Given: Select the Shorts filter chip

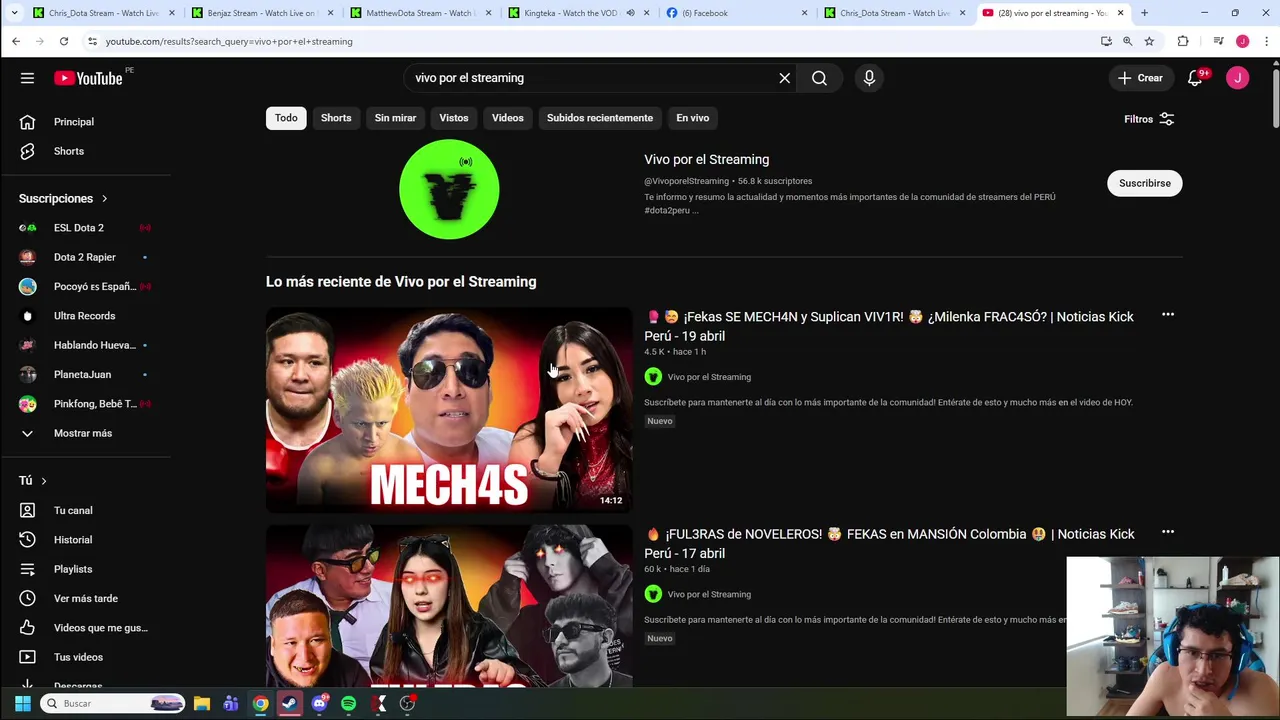Looking at the screenshot, I should pyautogui.click(x=336, y=118).
